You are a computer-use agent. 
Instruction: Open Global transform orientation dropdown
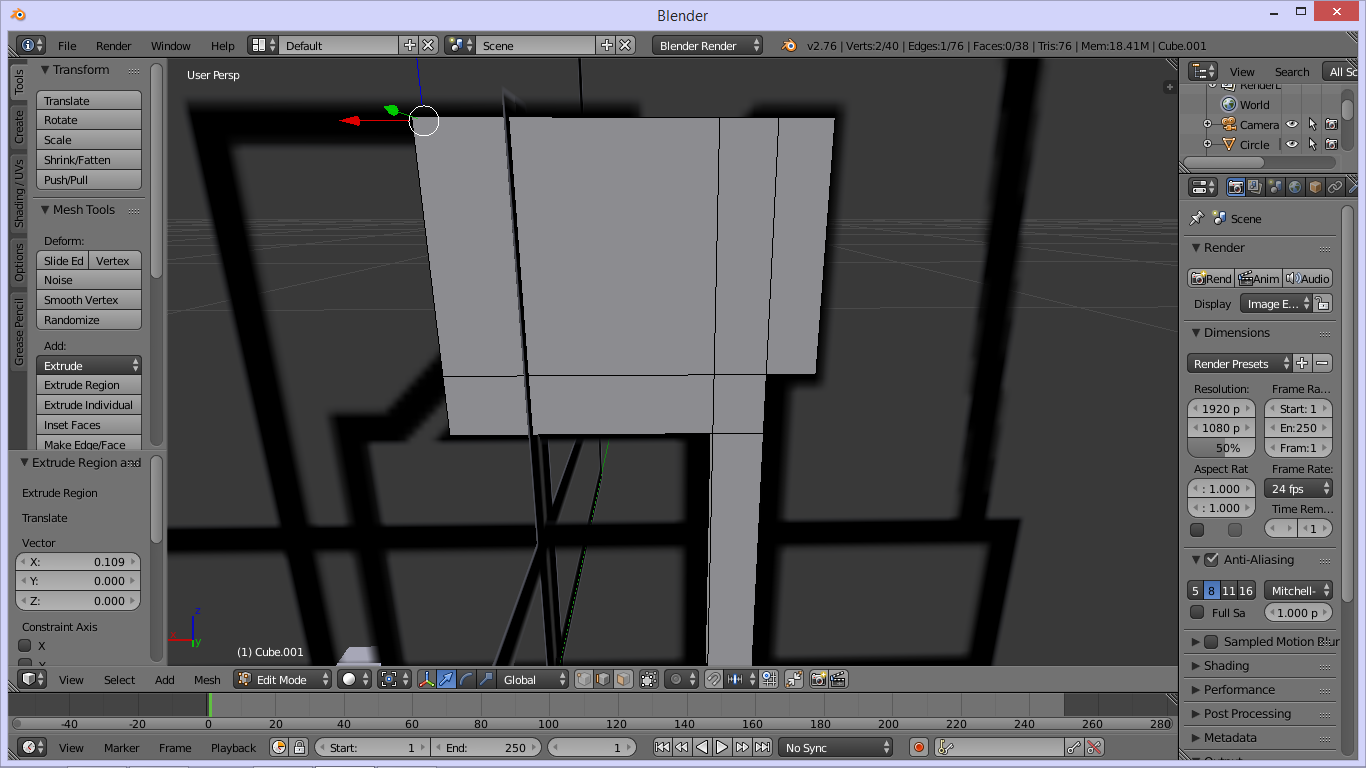[533, 679]
